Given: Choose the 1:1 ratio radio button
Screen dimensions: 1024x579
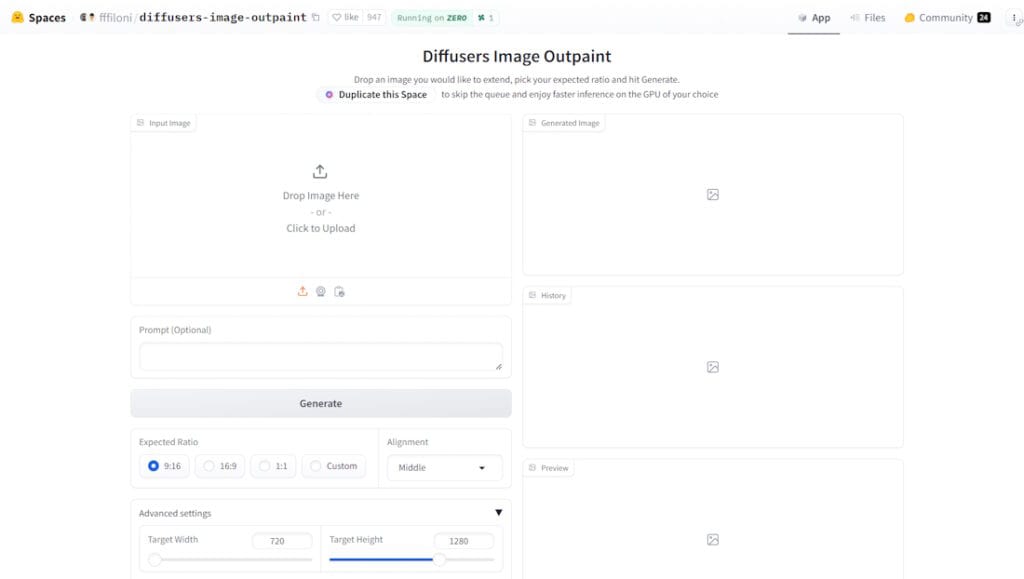Looking at the screenshot, I should (x=273, y=466).
